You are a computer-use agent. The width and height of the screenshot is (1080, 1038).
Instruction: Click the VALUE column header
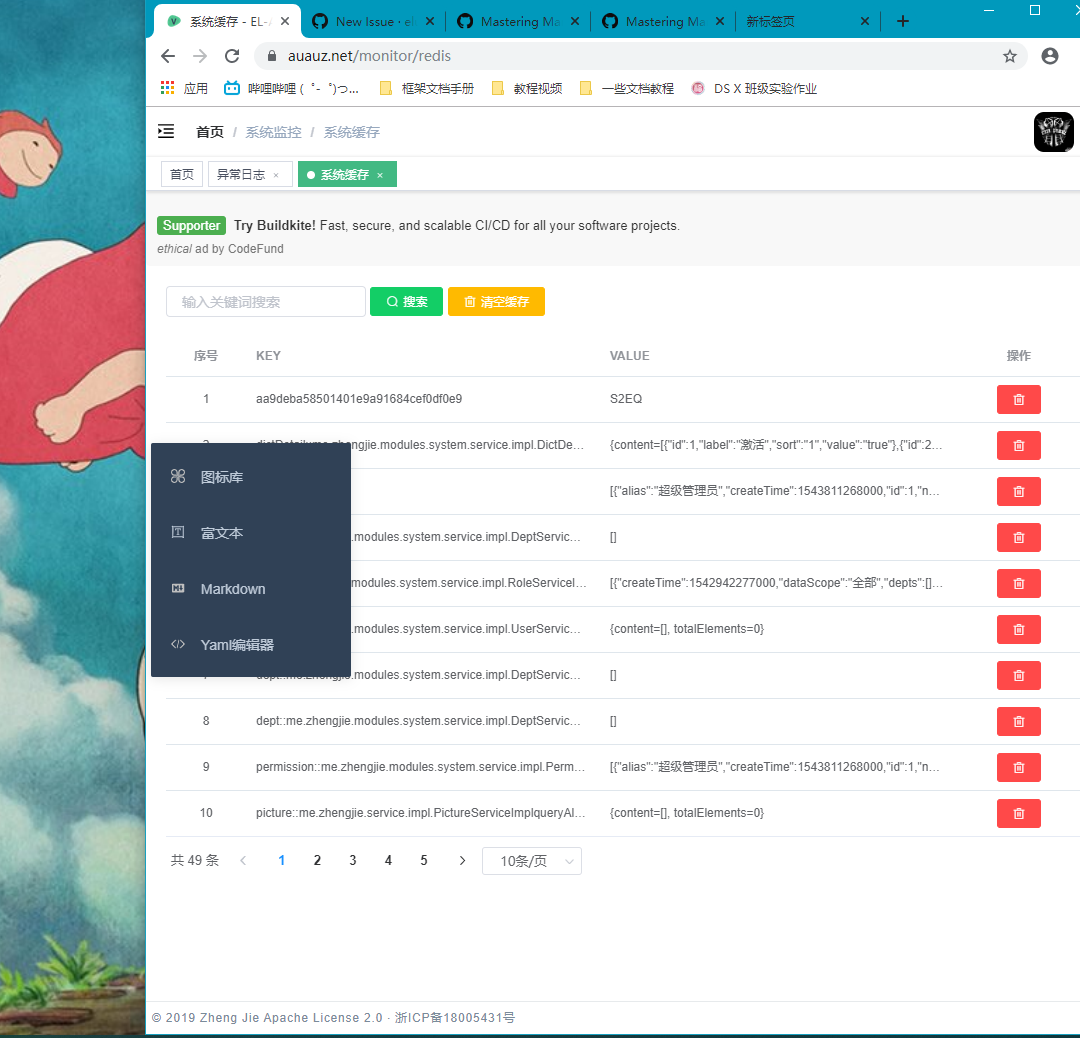[629, 355]
